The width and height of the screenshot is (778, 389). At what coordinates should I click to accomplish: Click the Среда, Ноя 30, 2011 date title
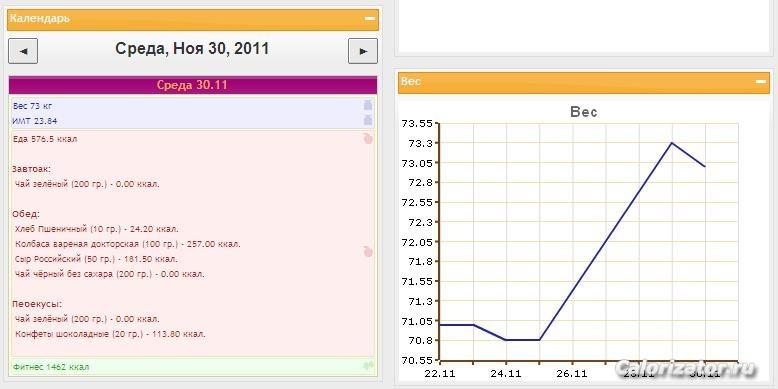(x=193, y=49)
